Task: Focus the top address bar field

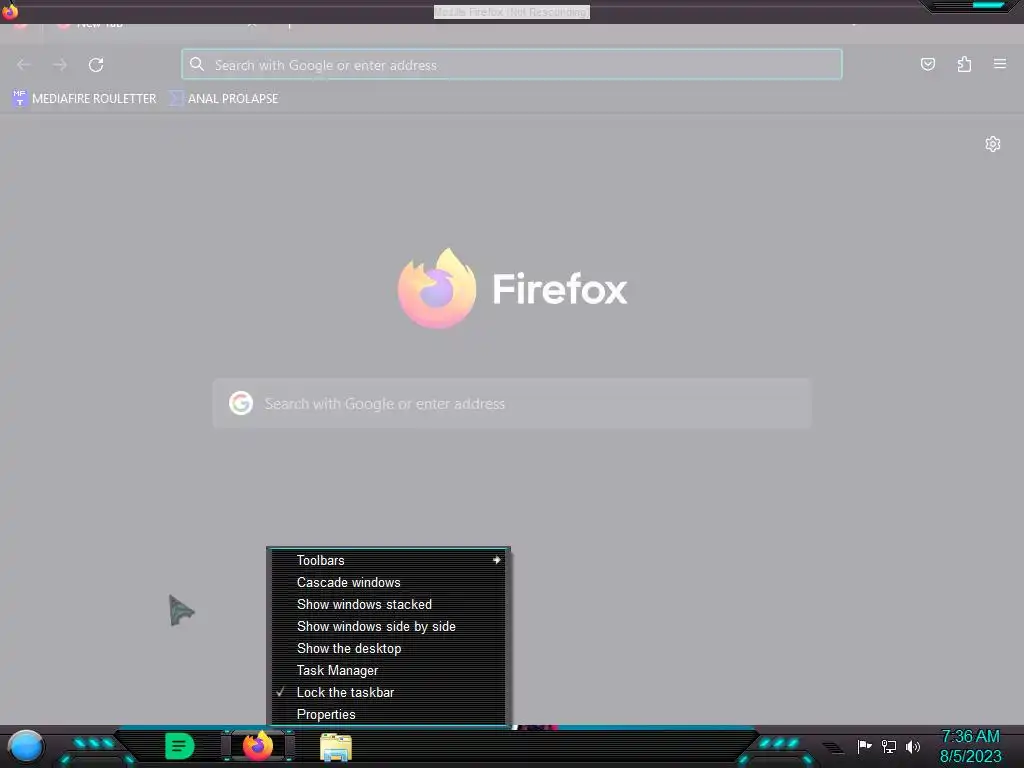Action: tap(512, 64)
